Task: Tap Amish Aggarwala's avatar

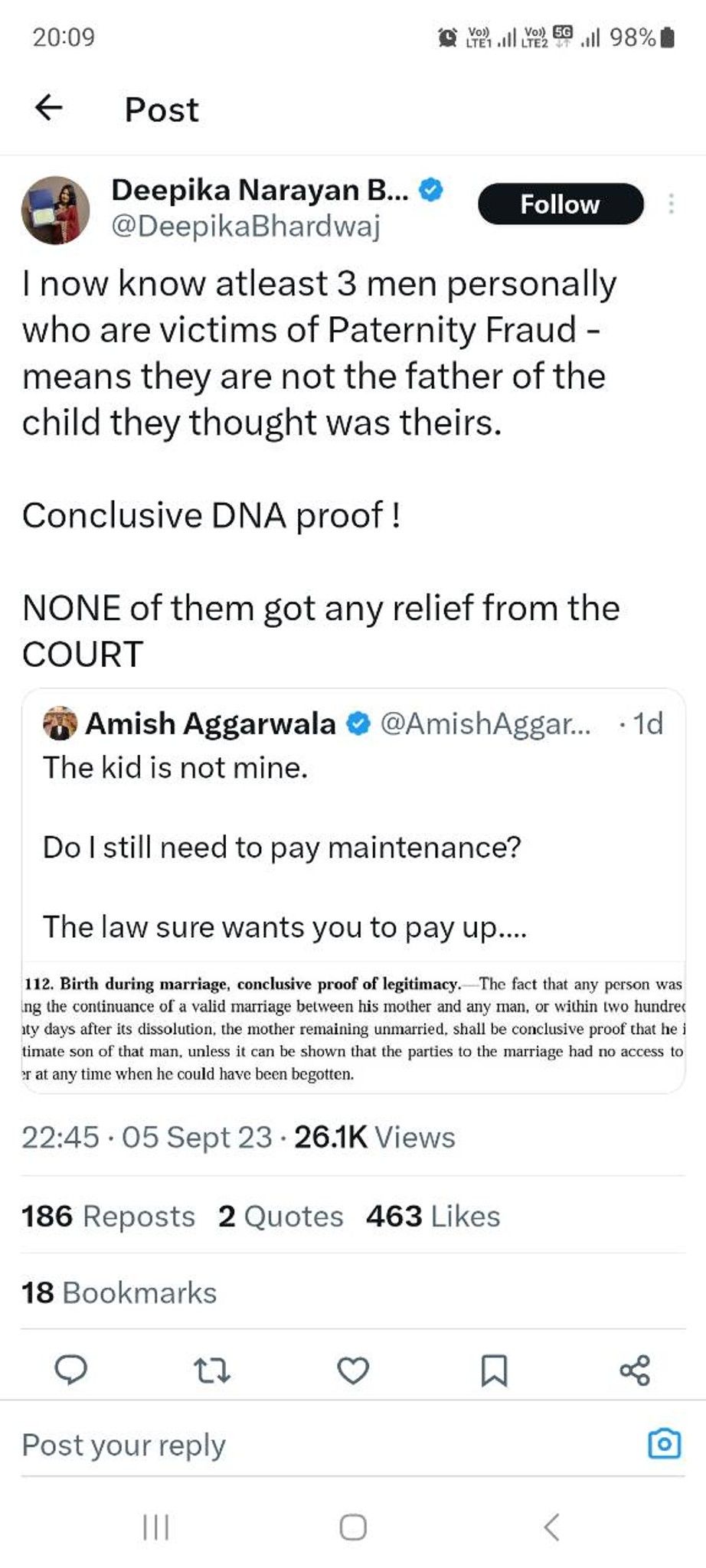Action: click(60, 723)
